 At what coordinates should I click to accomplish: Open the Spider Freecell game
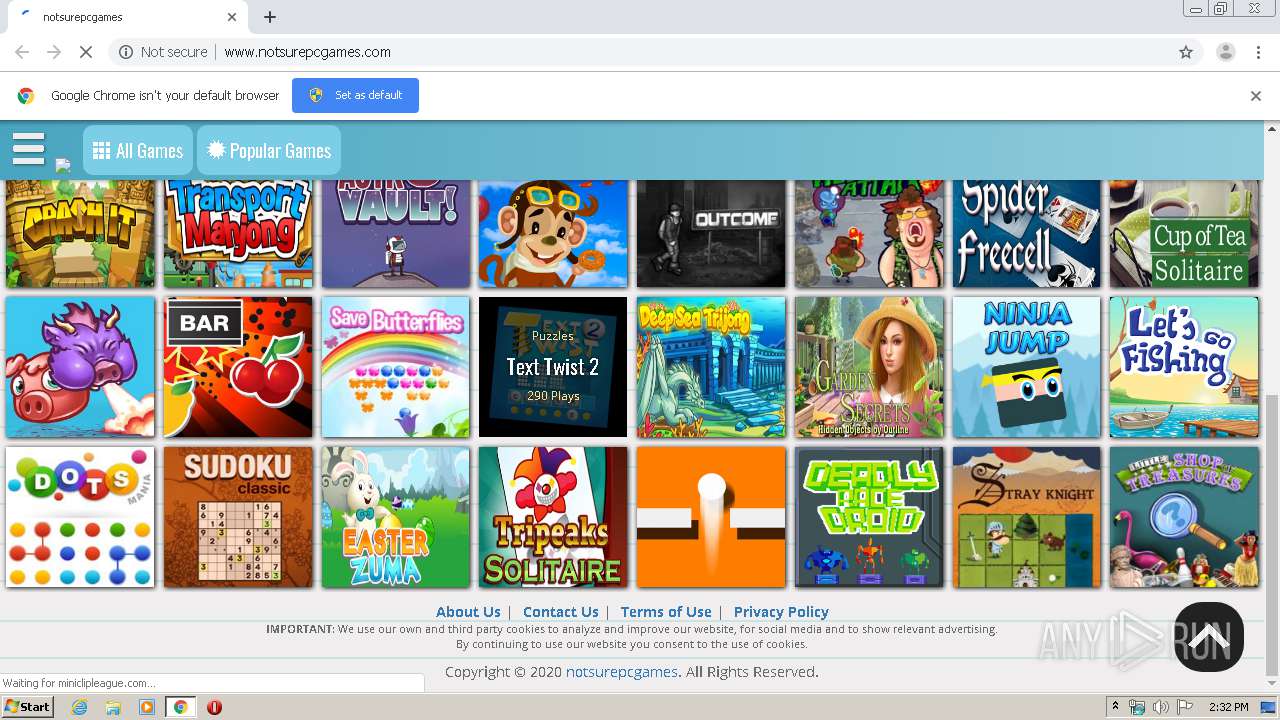[1026, 233]
